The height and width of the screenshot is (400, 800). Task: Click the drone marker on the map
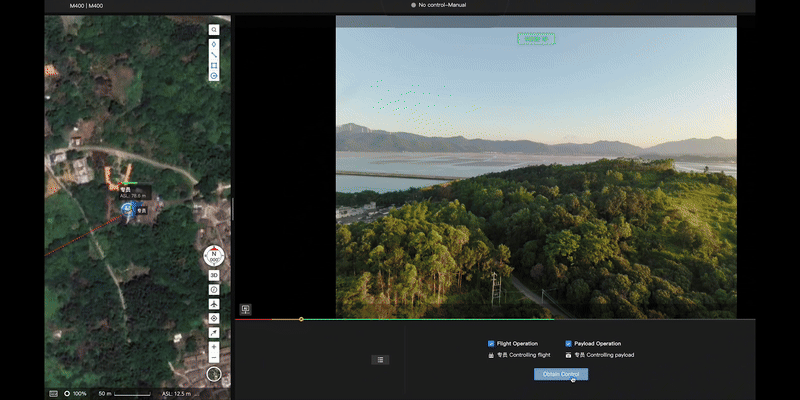tap(128, 209)
